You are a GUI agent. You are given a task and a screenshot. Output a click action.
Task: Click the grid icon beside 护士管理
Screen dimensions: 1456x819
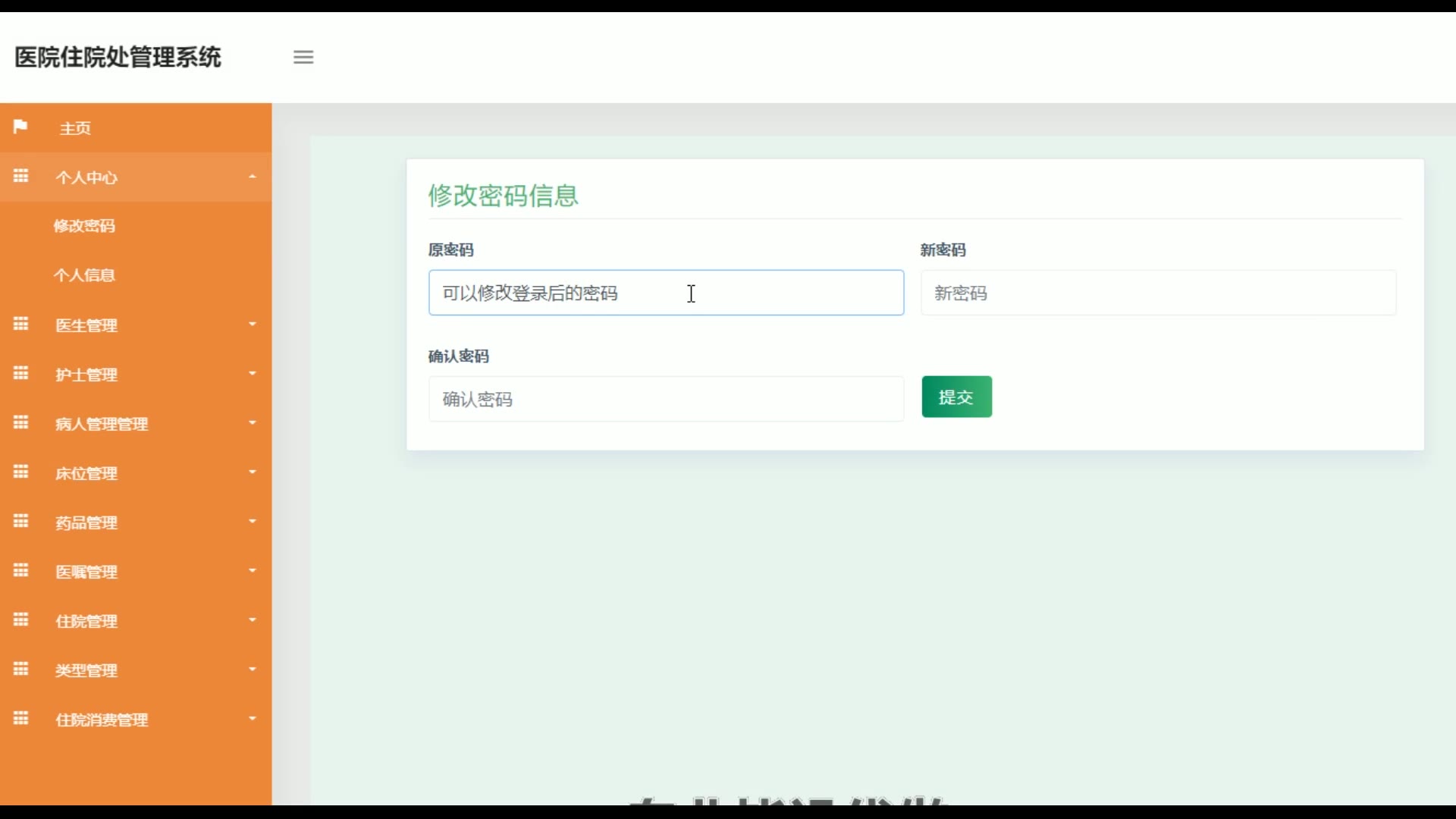(x=20, y=373)
